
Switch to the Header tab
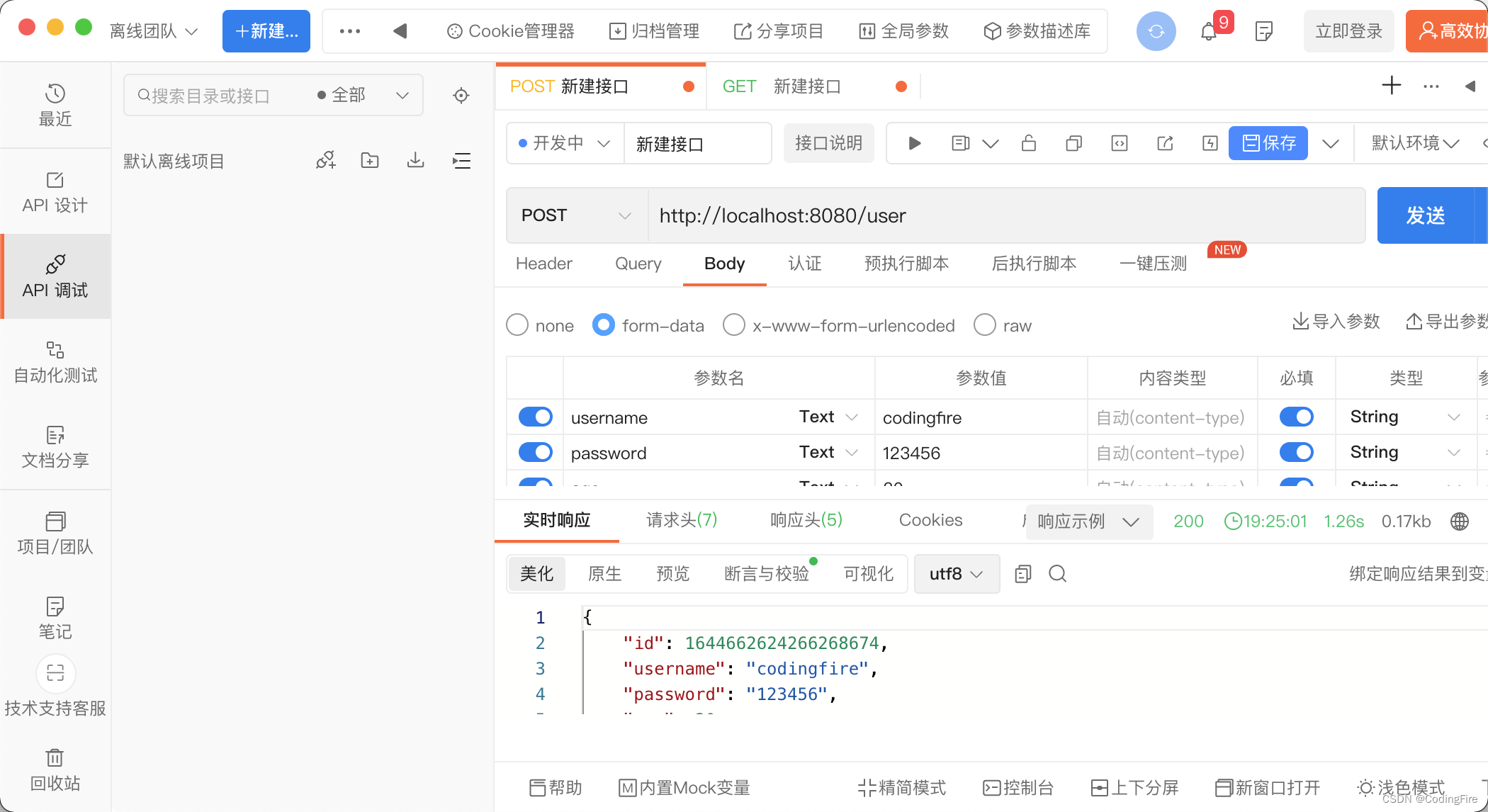click(x=543, y=264)
